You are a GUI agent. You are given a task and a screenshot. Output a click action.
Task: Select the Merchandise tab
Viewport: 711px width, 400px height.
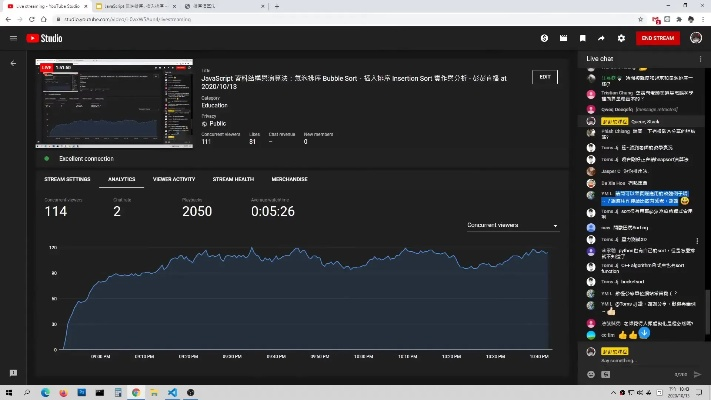[289, 179]
